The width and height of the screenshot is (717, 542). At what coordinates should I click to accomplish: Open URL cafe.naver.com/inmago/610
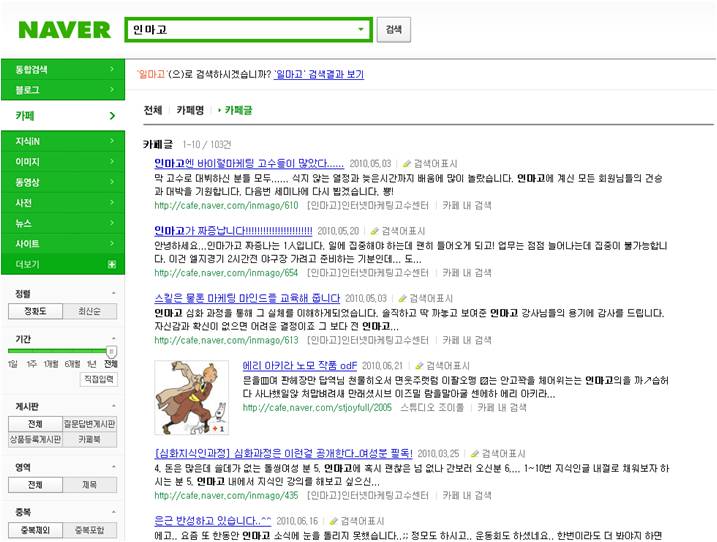pos(226,205)
